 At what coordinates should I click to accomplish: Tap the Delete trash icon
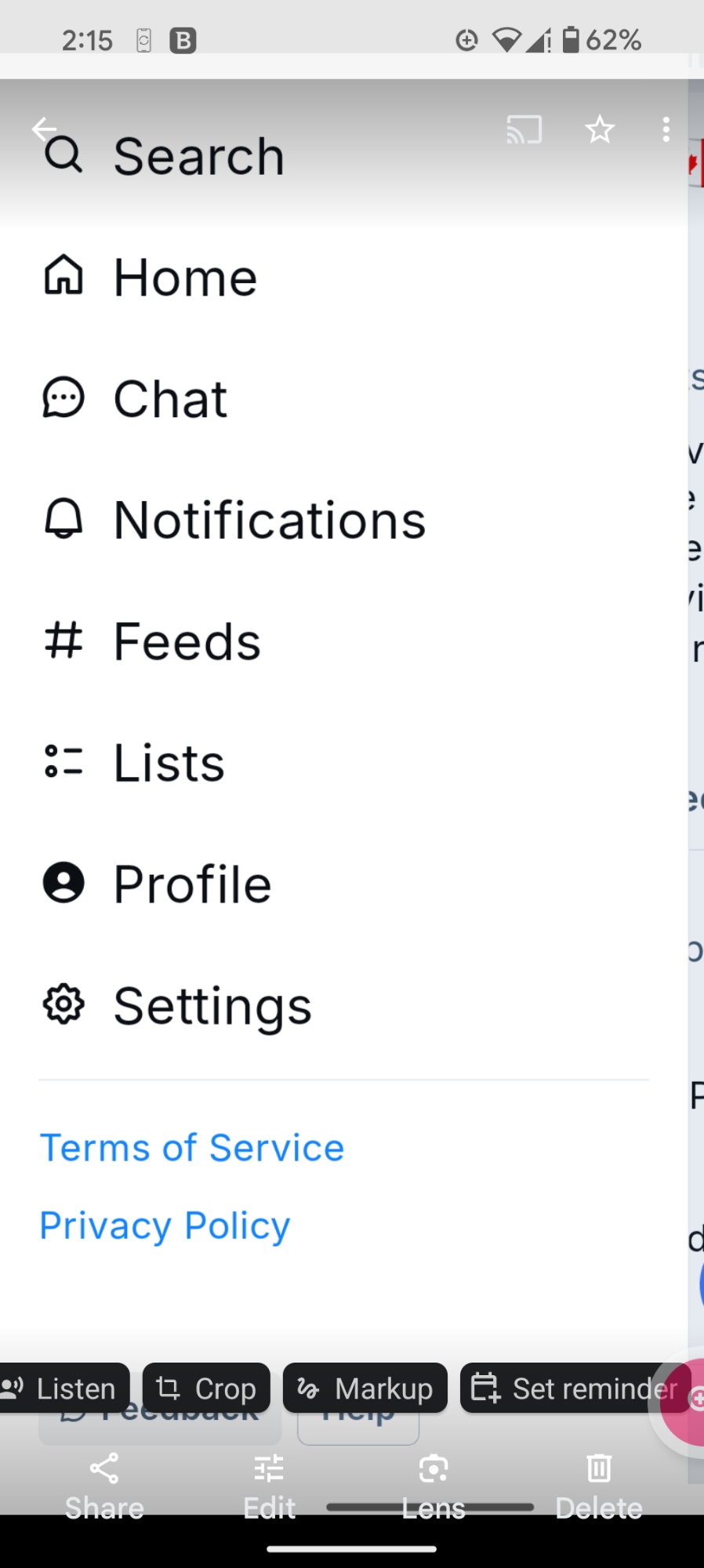599,1469
